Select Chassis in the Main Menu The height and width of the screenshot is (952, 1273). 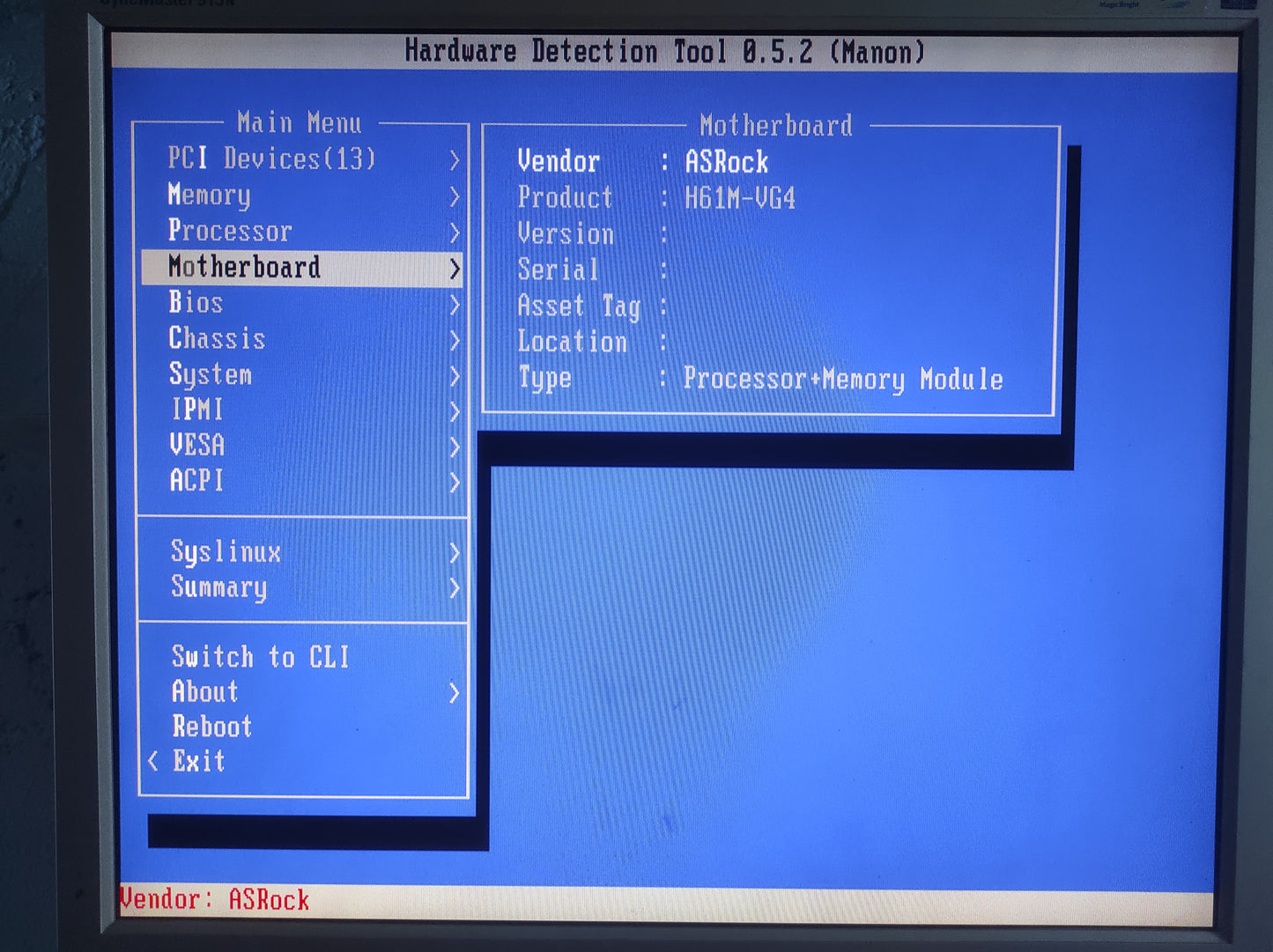tap(218, 338)
